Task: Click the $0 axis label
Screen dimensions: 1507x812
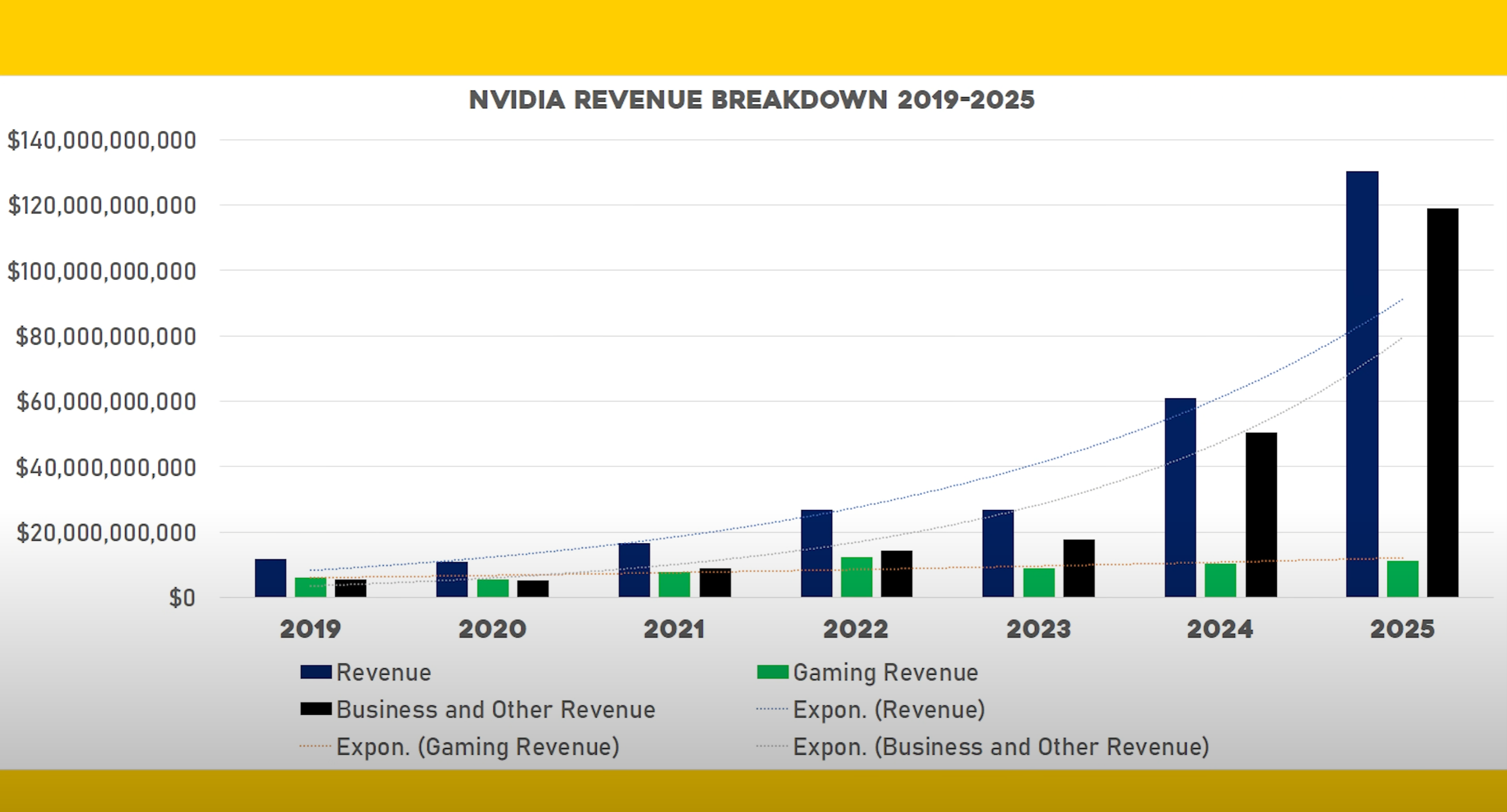Action: tap(182, 598)
